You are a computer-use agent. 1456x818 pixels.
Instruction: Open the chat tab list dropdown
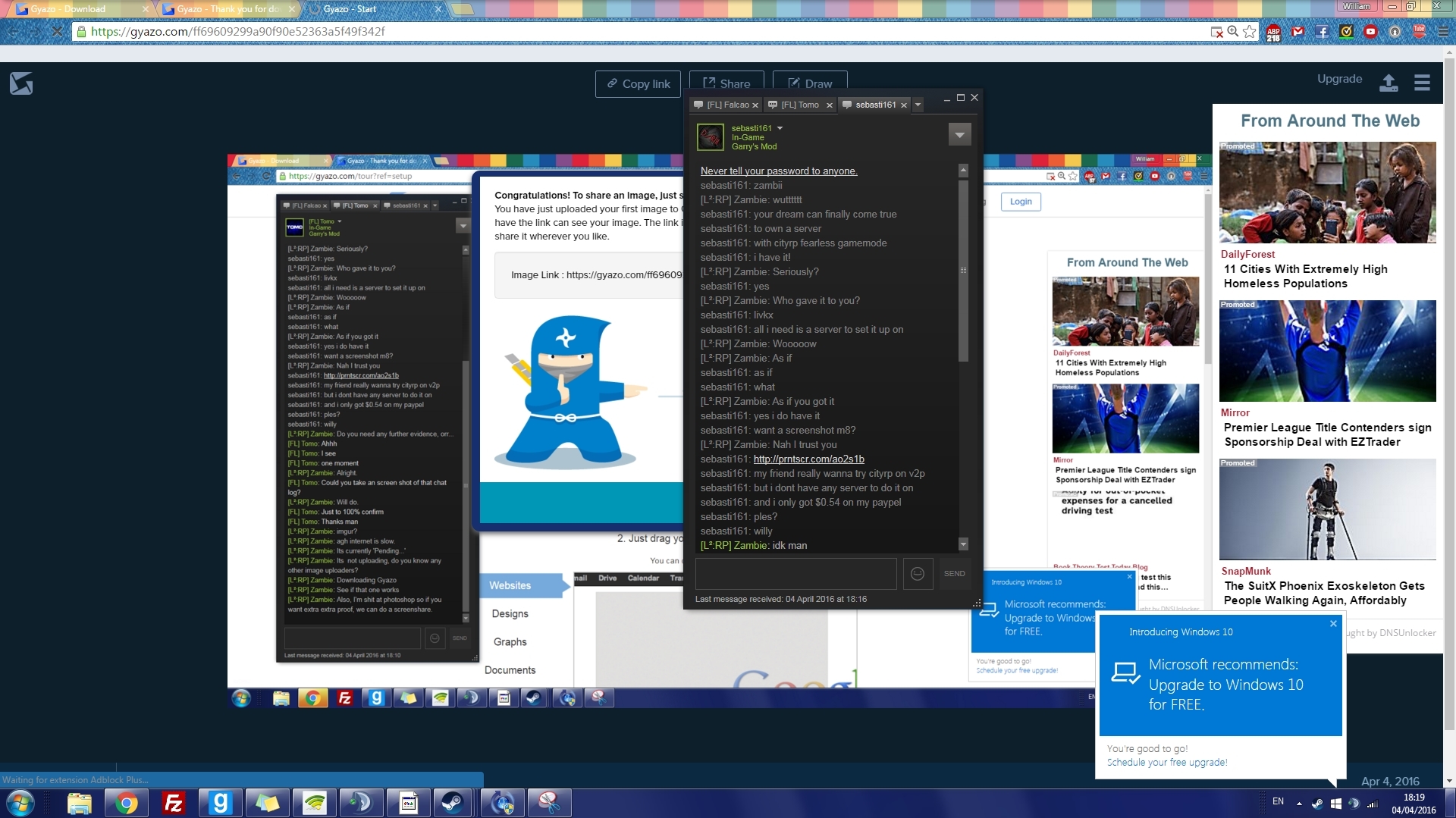coord(918,105)
